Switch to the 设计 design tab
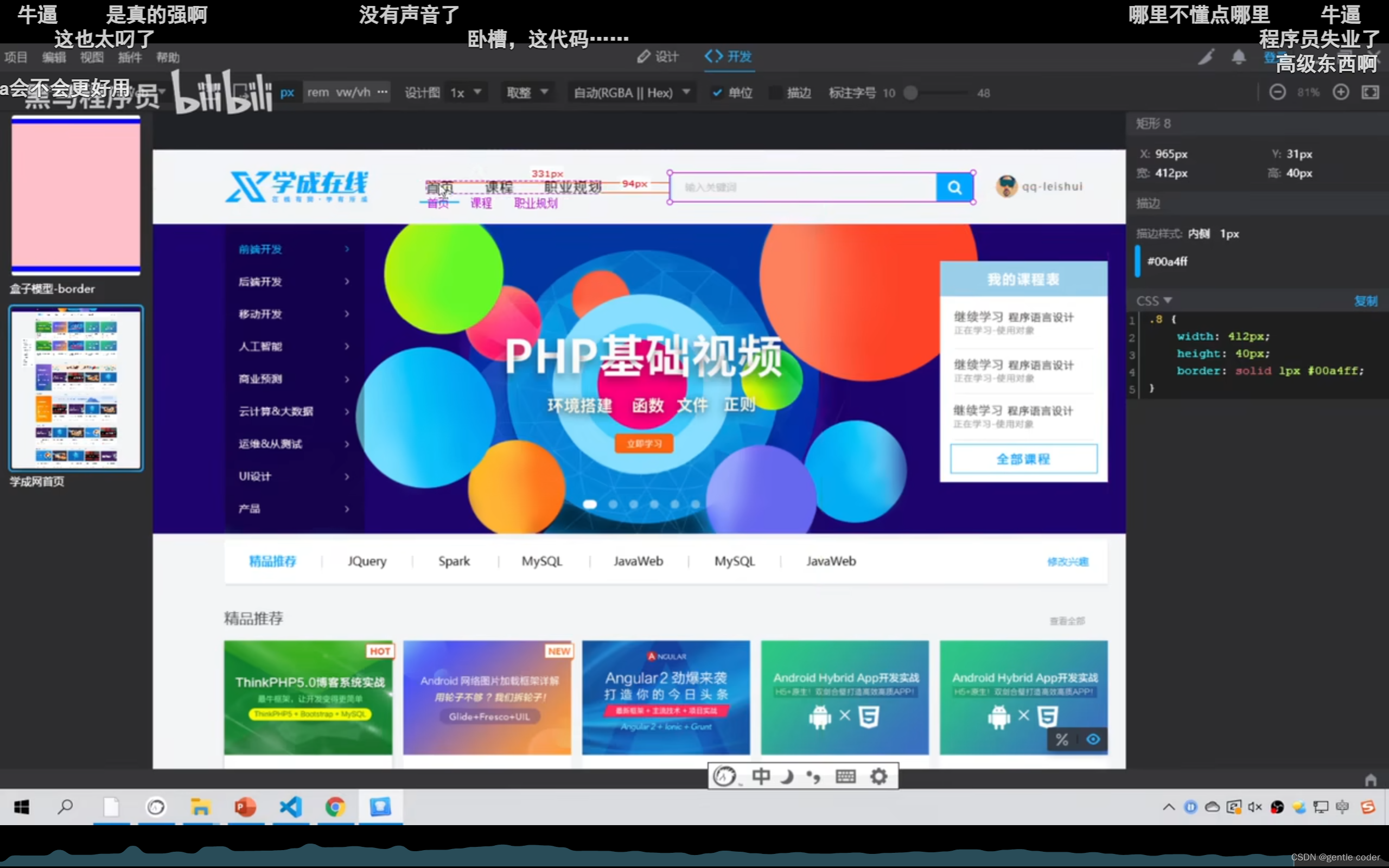Image resolution: width=1389 pixels, height=868 pixels. 658,57
